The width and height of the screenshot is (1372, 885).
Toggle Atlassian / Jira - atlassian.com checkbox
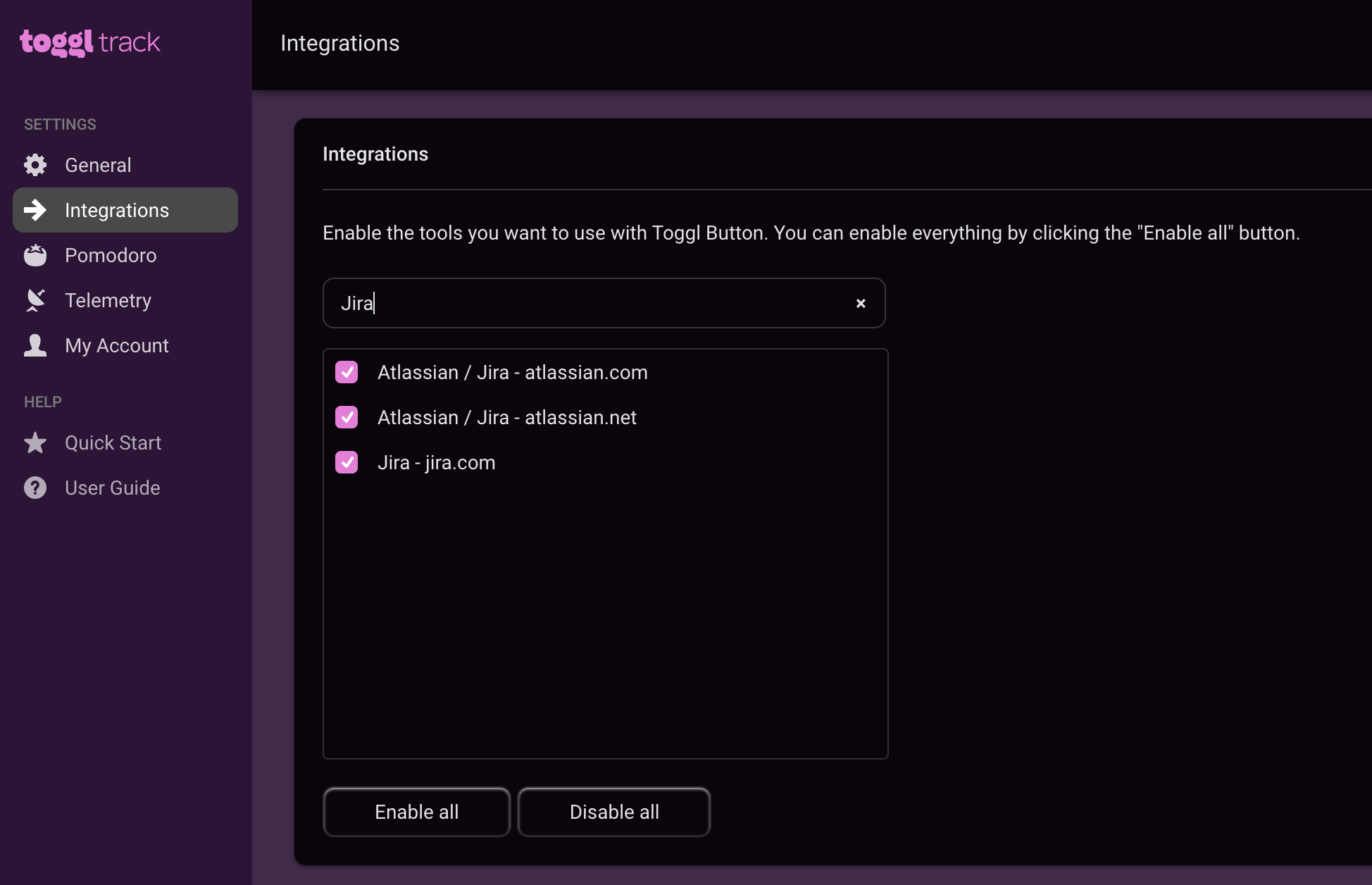pos(347,372)
